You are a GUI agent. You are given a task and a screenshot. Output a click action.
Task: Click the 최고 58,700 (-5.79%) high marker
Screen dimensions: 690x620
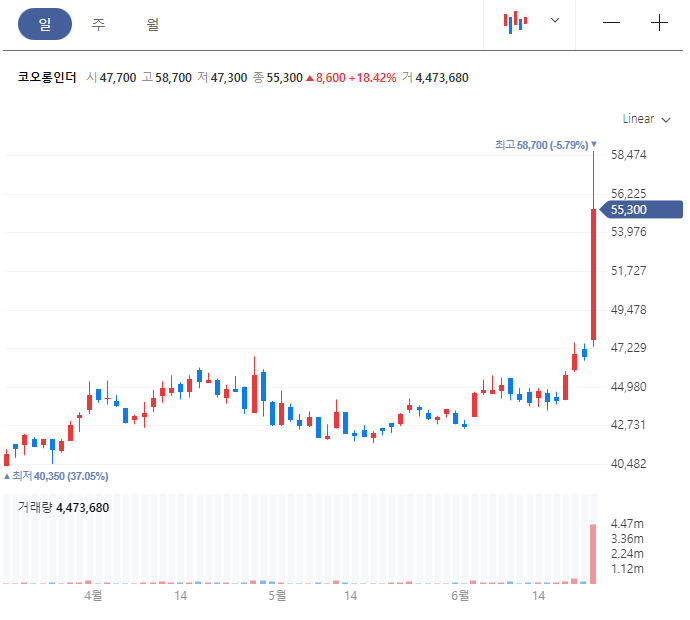(546, 145)
